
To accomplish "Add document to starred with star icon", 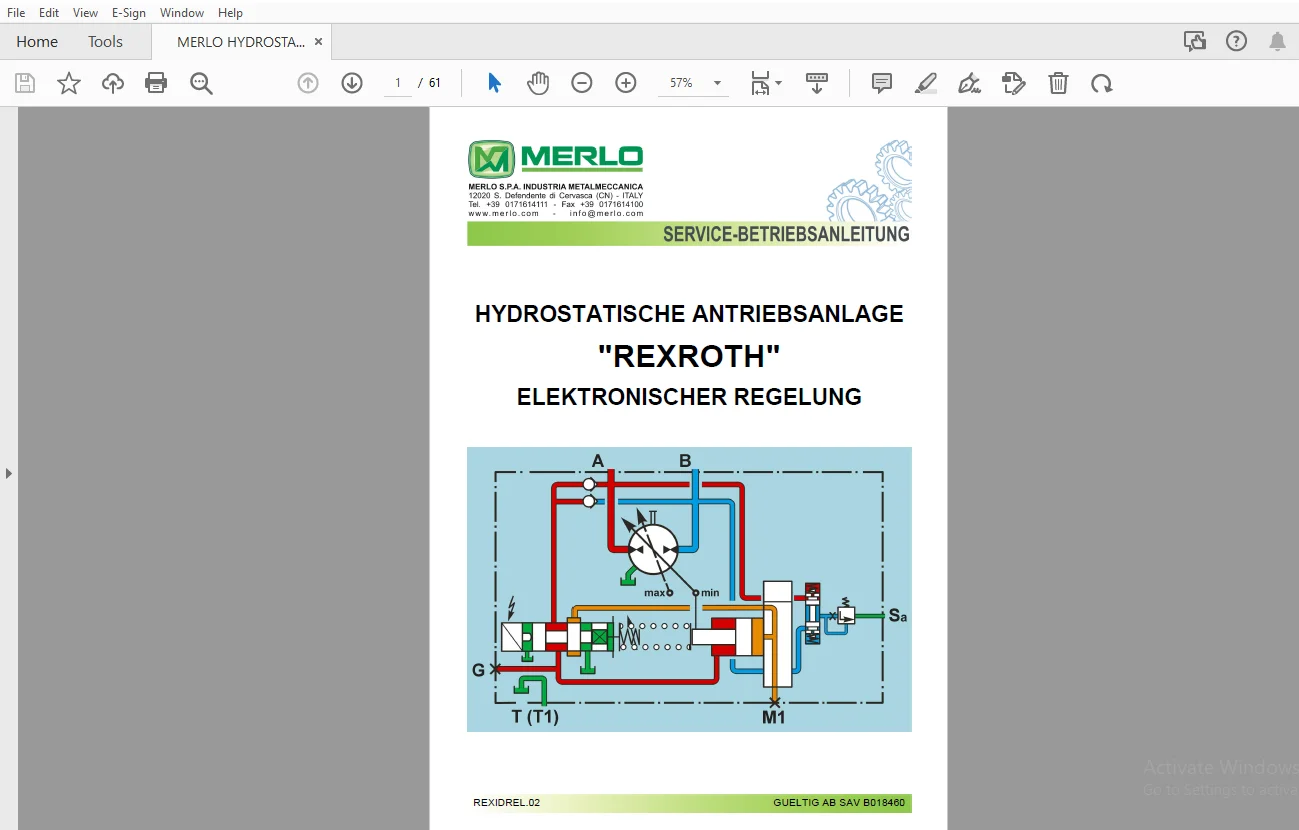I will [x=69, y=83].
